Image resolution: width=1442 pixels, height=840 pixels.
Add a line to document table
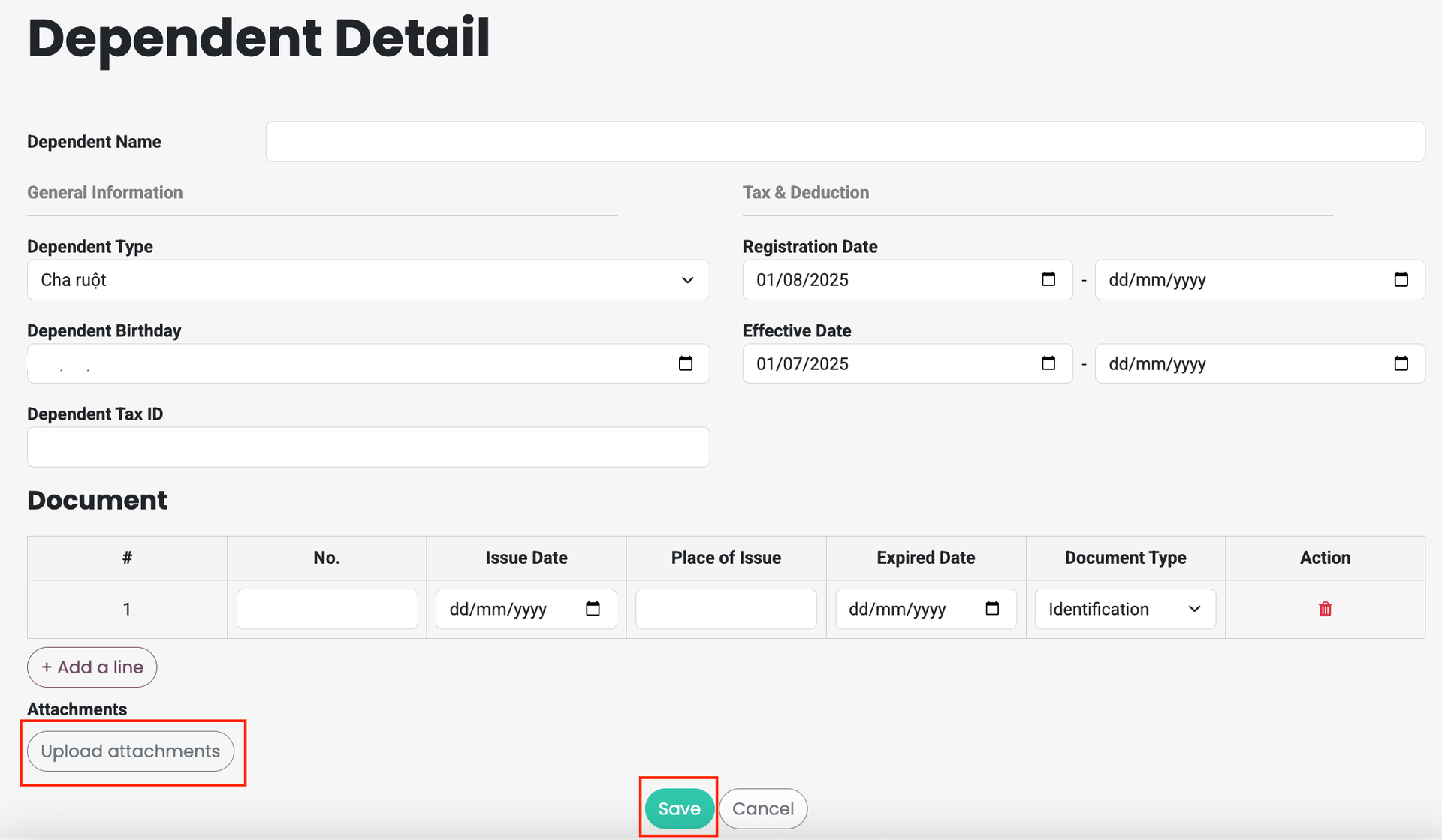pos(92,667)
